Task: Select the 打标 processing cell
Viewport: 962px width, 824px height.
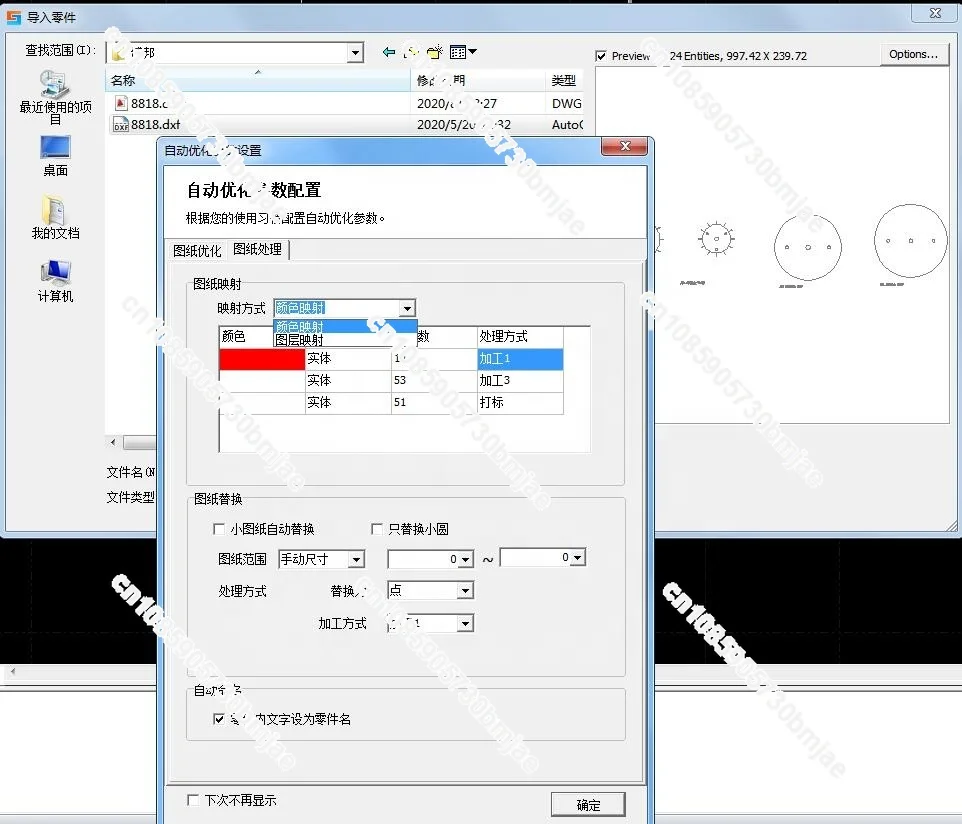Action: click(x=520, y=402)
